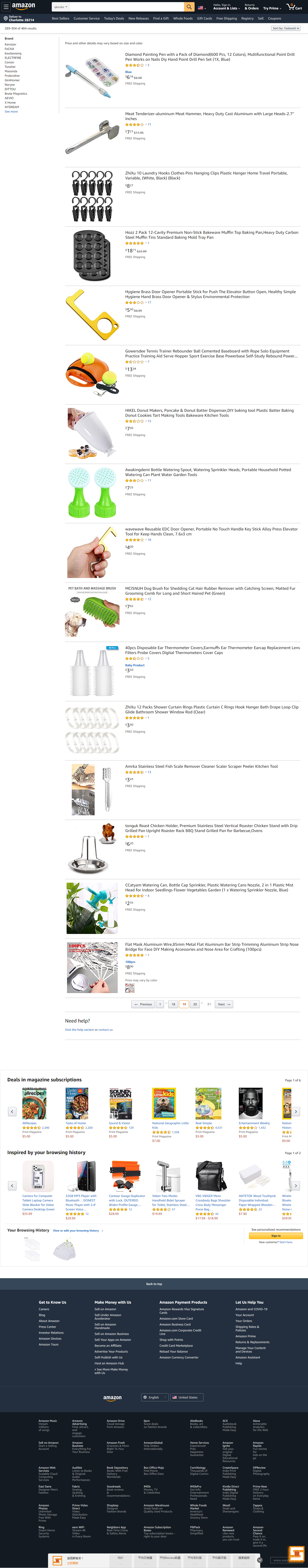Click browsing history carousel left arrow
The width and height of the screenshot is (308, 1568).
coord(12,1185)
